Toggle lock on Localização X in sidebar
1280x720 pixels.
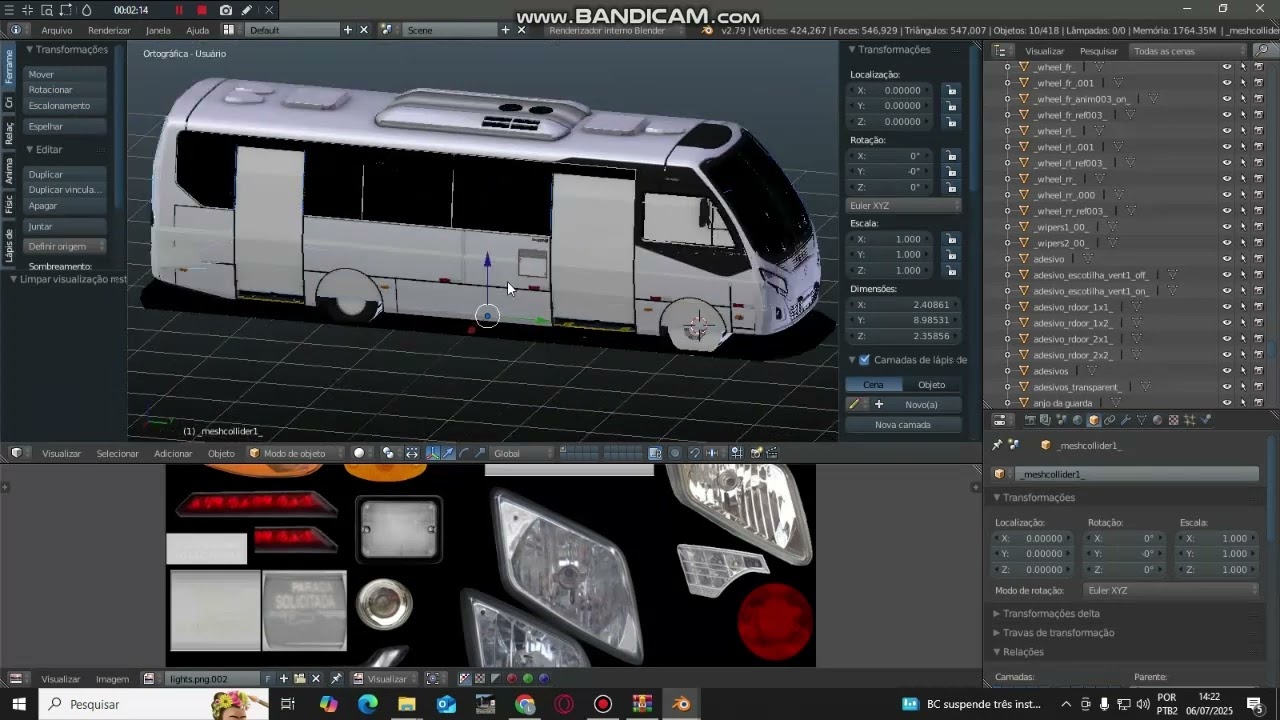tap(952, 90)
